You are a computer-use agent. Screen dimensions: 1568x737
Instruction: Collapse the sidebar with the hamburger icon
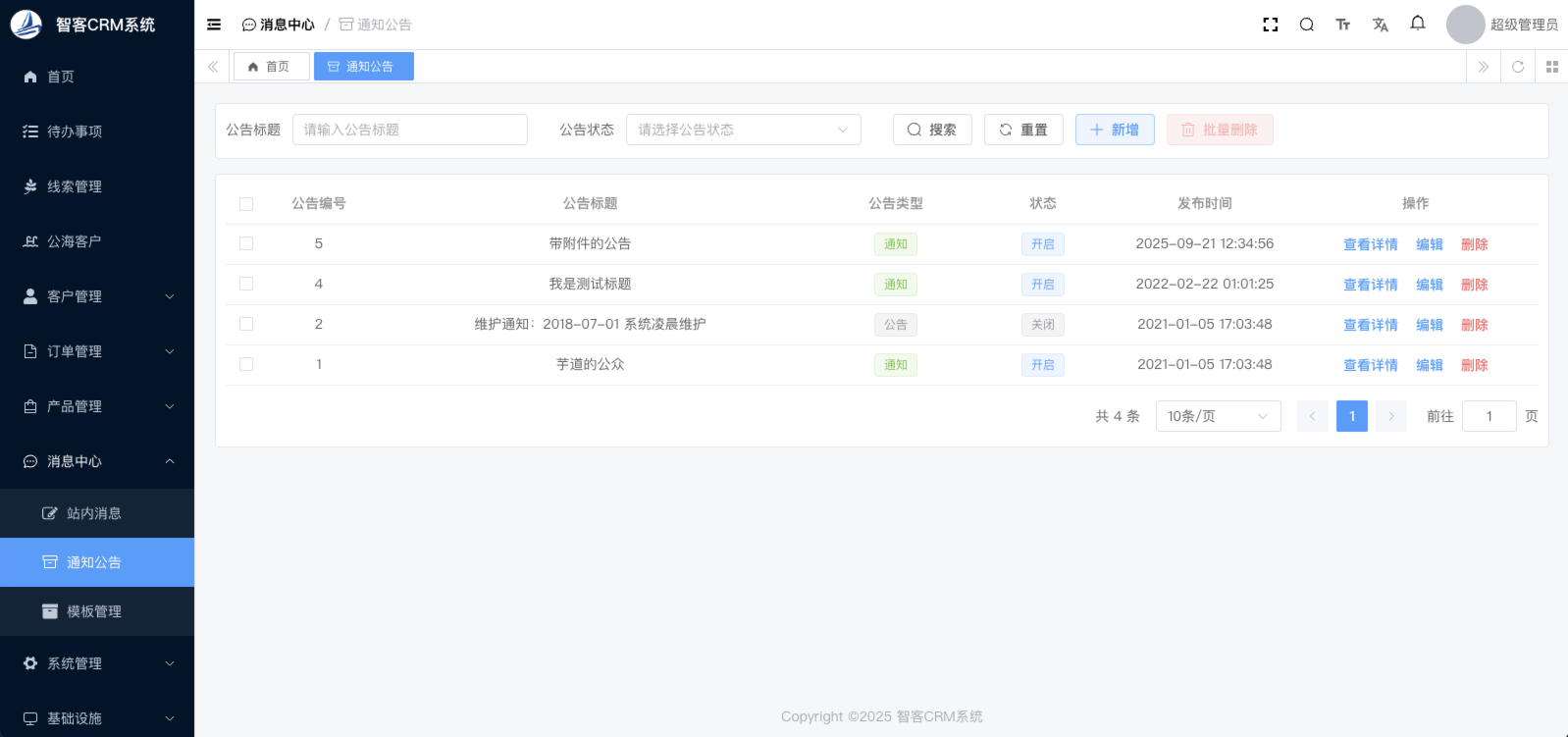pyautogui.click(x=214, y=25)
